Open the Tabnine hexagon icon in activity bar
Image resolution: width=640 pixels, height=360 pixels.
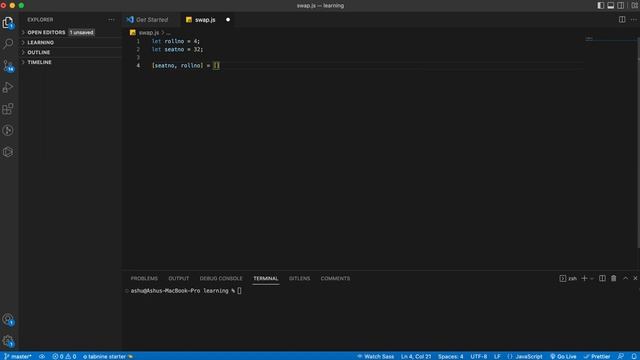[x=8, y=152]
